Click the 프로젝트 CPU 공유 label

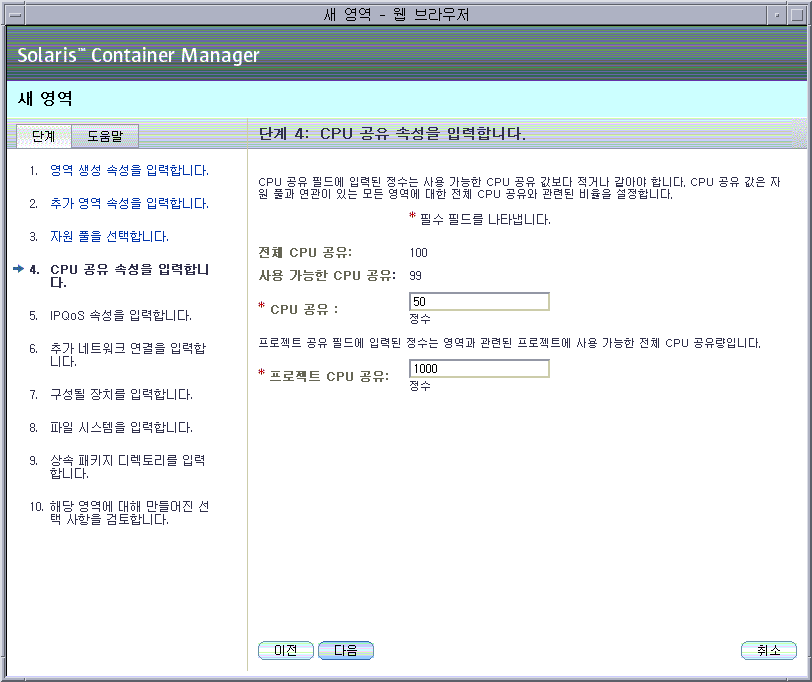329,376
